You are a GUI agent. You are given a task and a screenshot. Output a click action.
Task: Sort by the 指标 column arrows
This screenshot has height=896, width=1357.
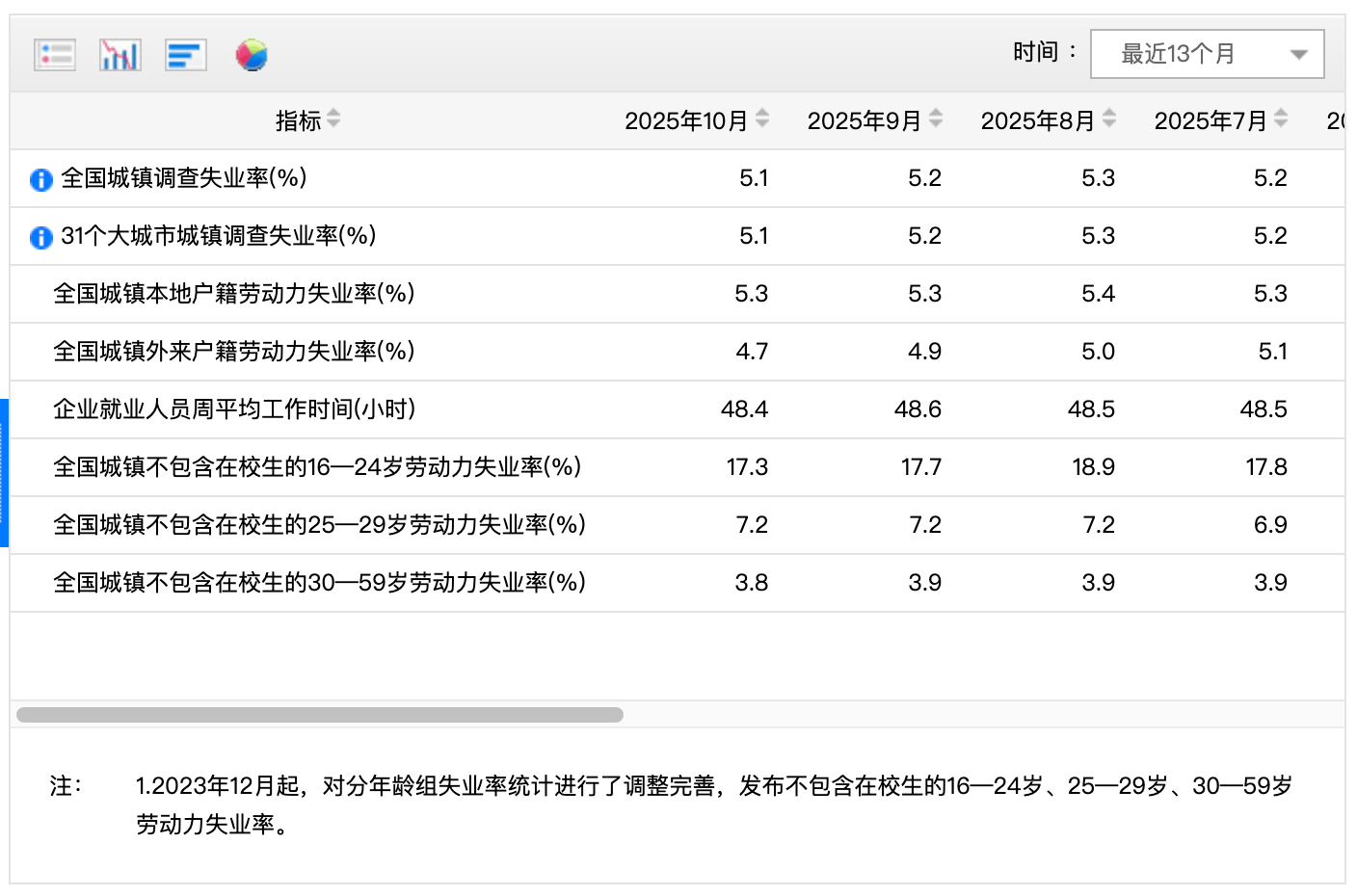[333, 119]
